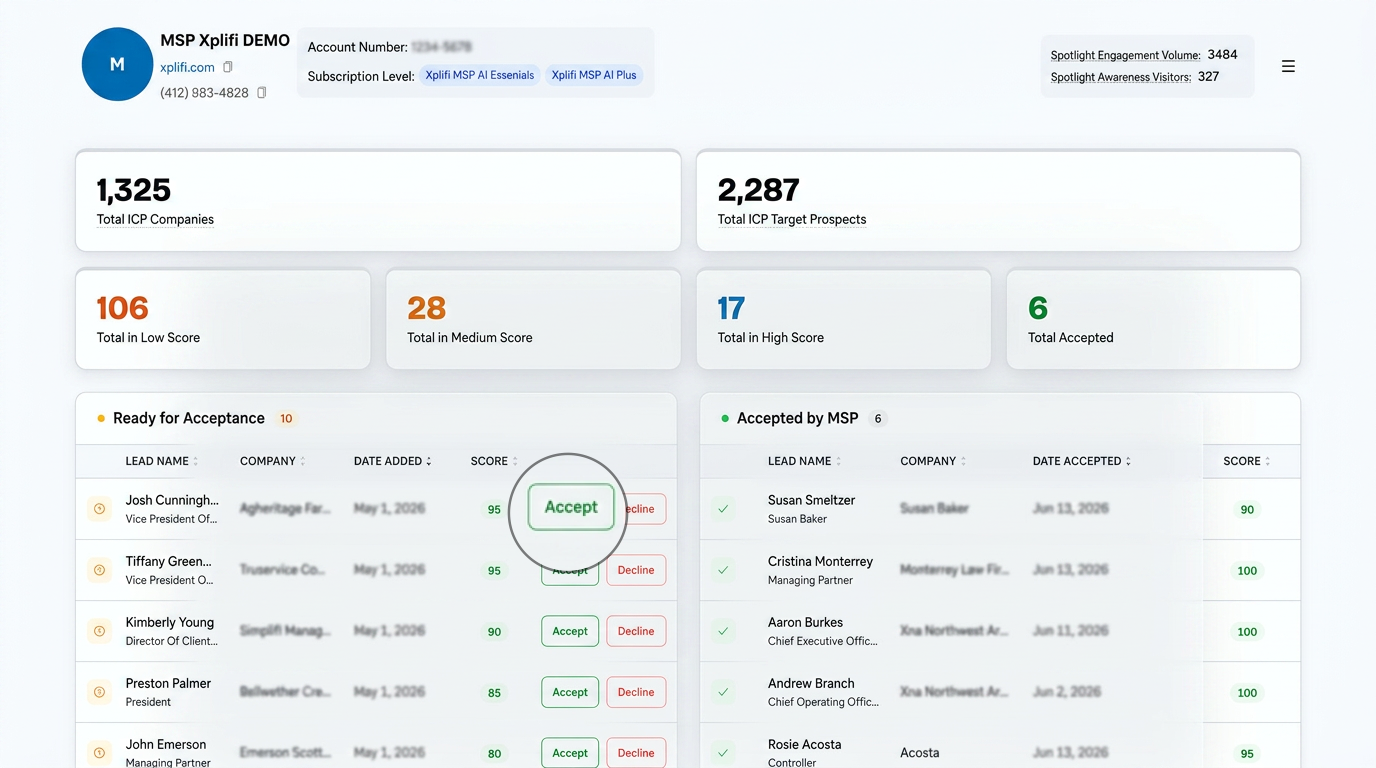Click the Xplifi MSP AI Essenials badge
The width and height of the screenshot is (1376, 768).
[x=480, y=75]
